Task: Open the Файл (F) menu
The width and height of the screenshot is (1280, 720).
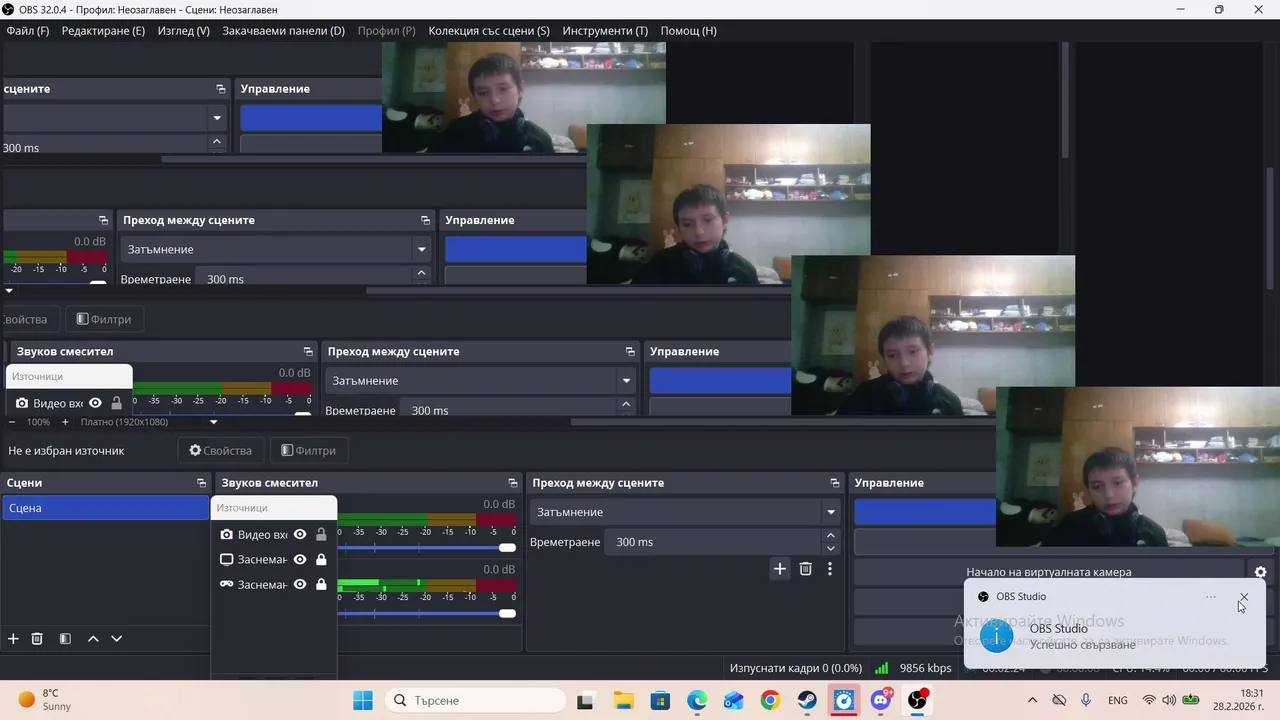Action: 28,31
